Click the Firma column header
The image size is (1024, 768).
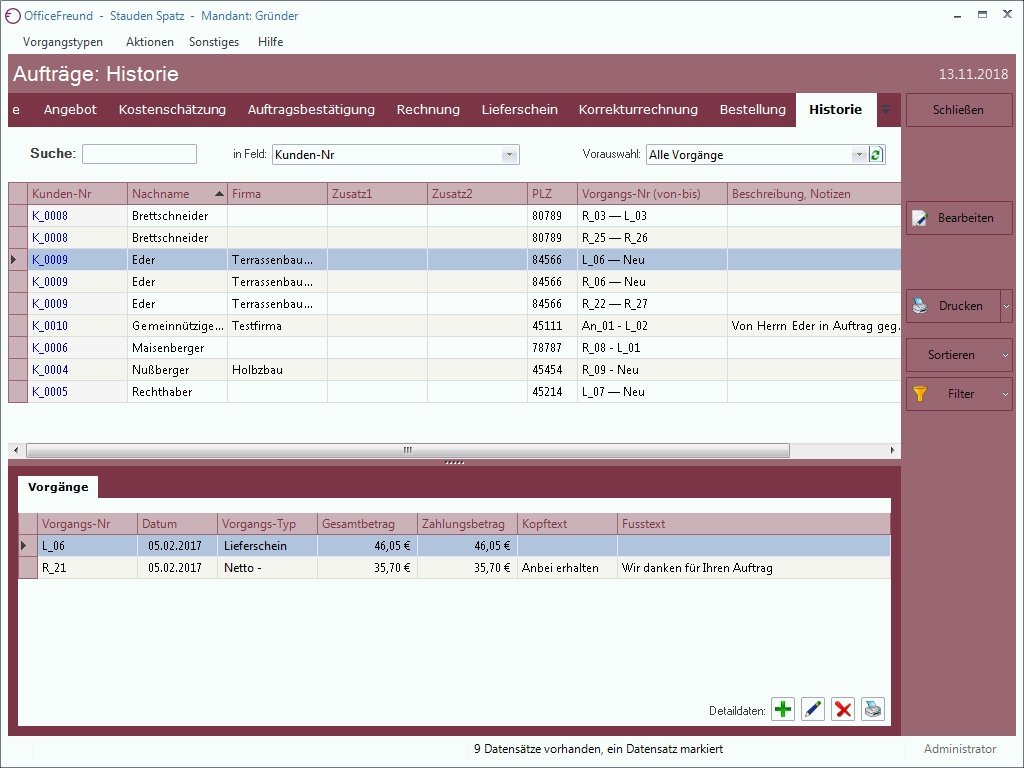[277, 194]
